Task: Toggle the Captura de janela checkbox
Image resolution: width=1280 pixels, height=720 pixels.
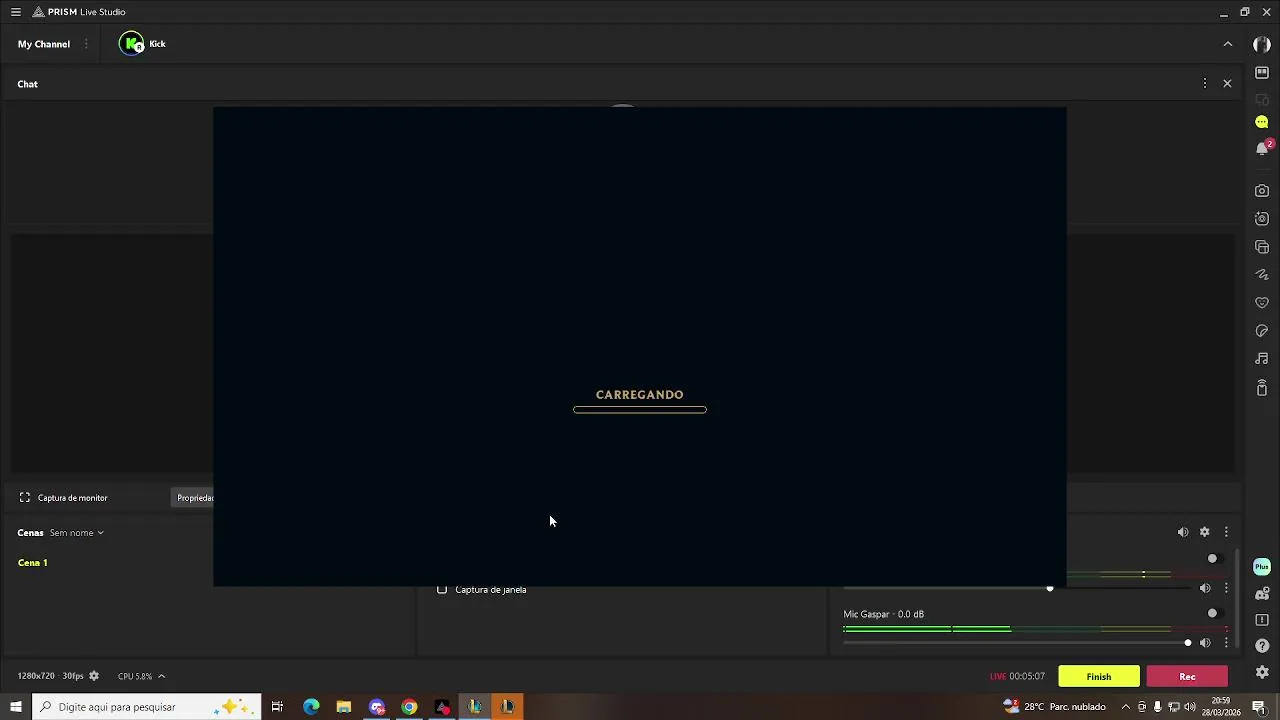Action: [x=442, y=590]
